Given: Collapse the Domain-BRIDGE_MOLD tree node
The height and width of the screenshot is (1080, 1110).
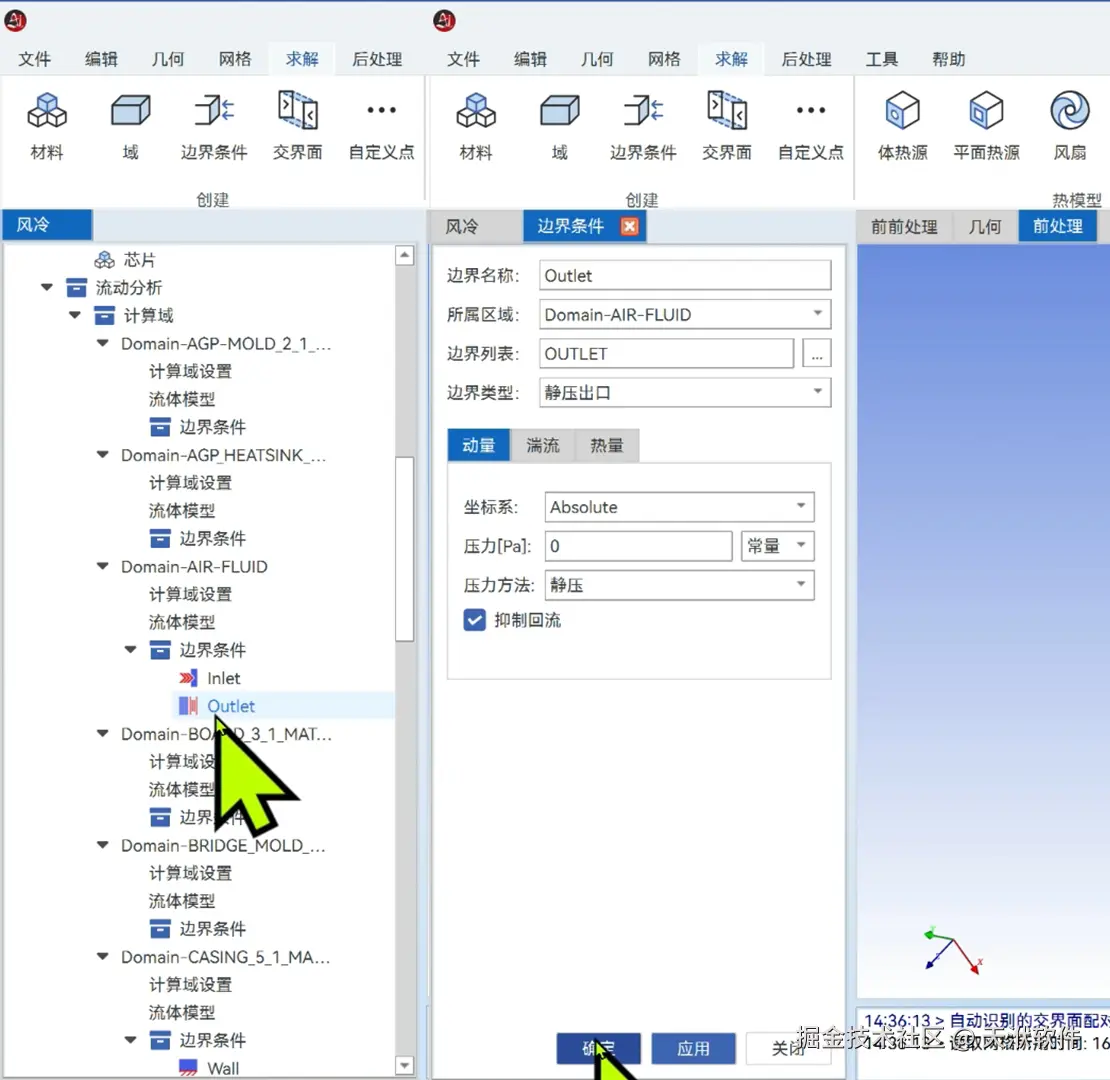Looking at the screenshot, I should (x=103, y=845).
